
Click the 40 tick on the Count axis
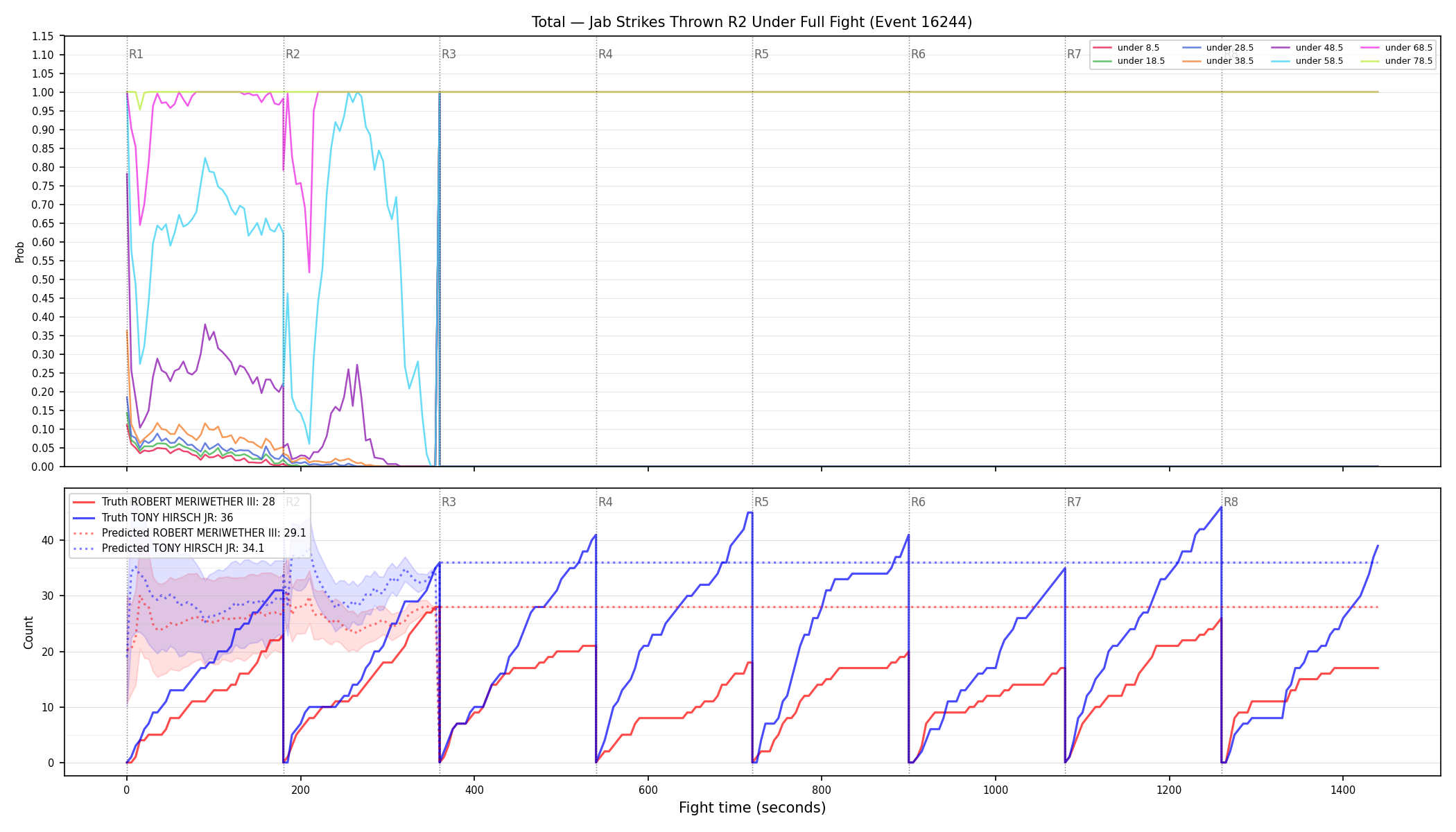[49, 540]
